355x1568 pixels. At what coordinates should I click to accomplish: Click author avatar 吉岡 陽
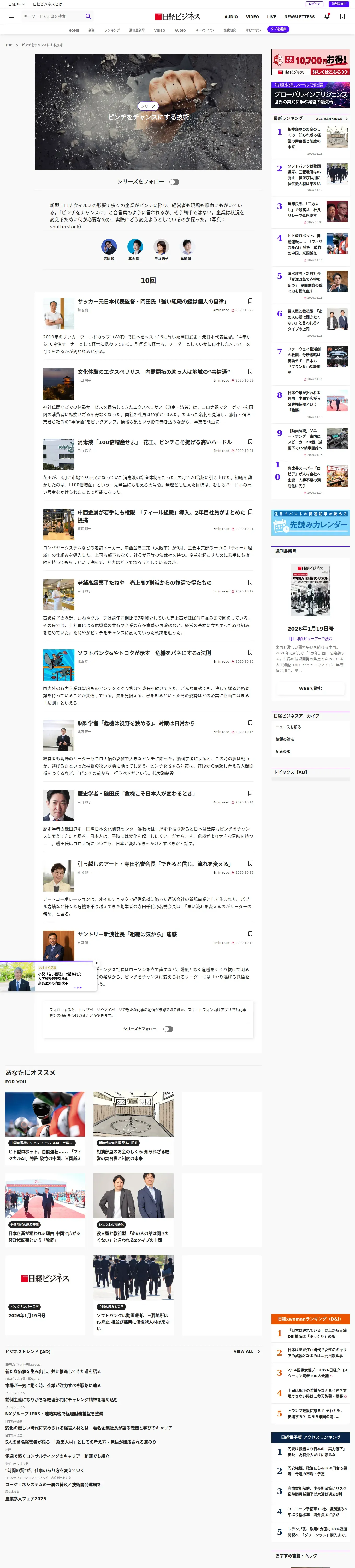pos(109,246)
